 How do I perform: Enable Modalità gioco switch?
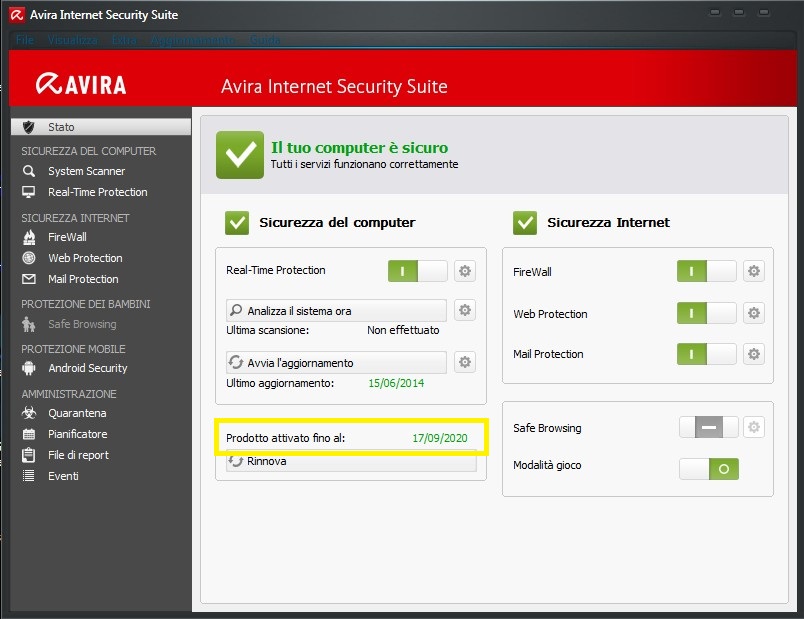point(709,469)
